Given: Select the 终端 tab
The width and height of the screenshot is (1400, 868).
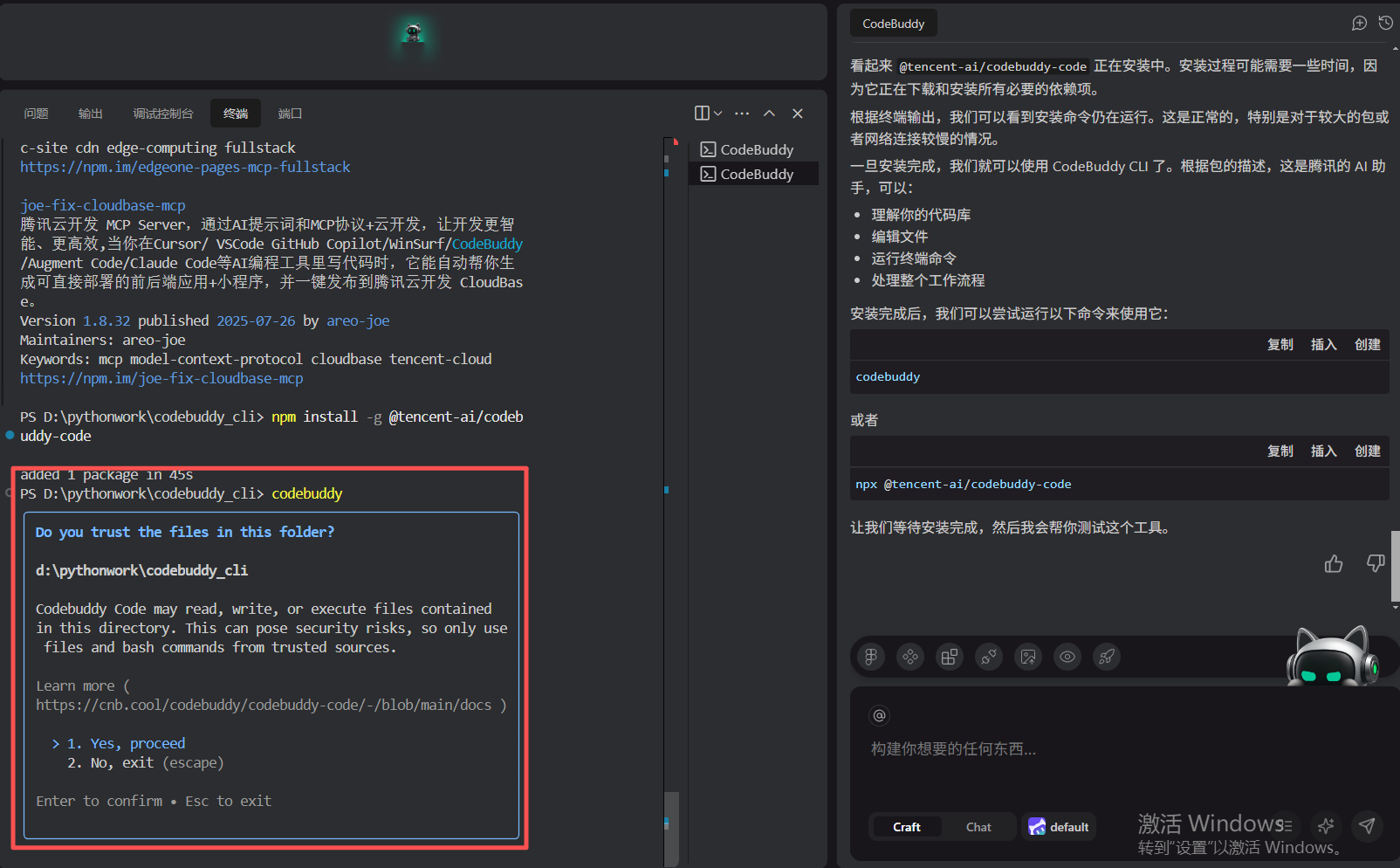Looking at the screenshot, I should (x=236, y=114).
